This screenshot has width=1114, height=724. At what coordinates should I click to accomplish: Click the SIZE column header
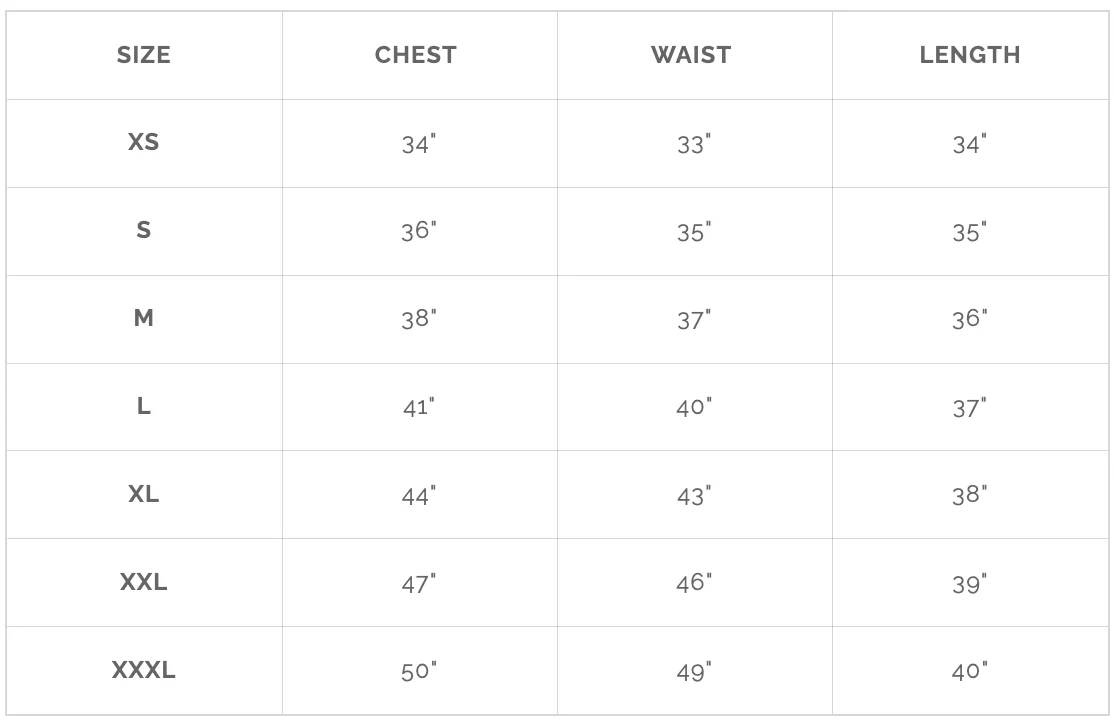point(144,55)
